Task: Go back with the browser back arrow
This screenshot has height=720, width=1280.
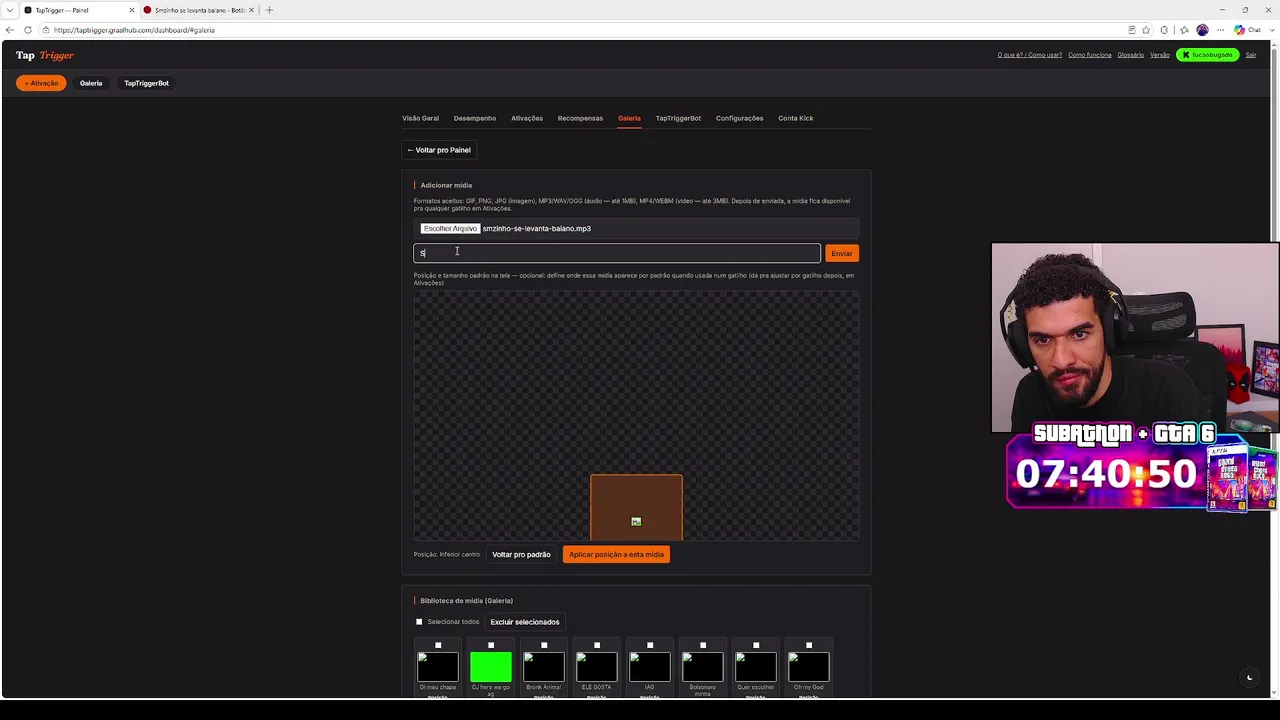Action: 10,30
